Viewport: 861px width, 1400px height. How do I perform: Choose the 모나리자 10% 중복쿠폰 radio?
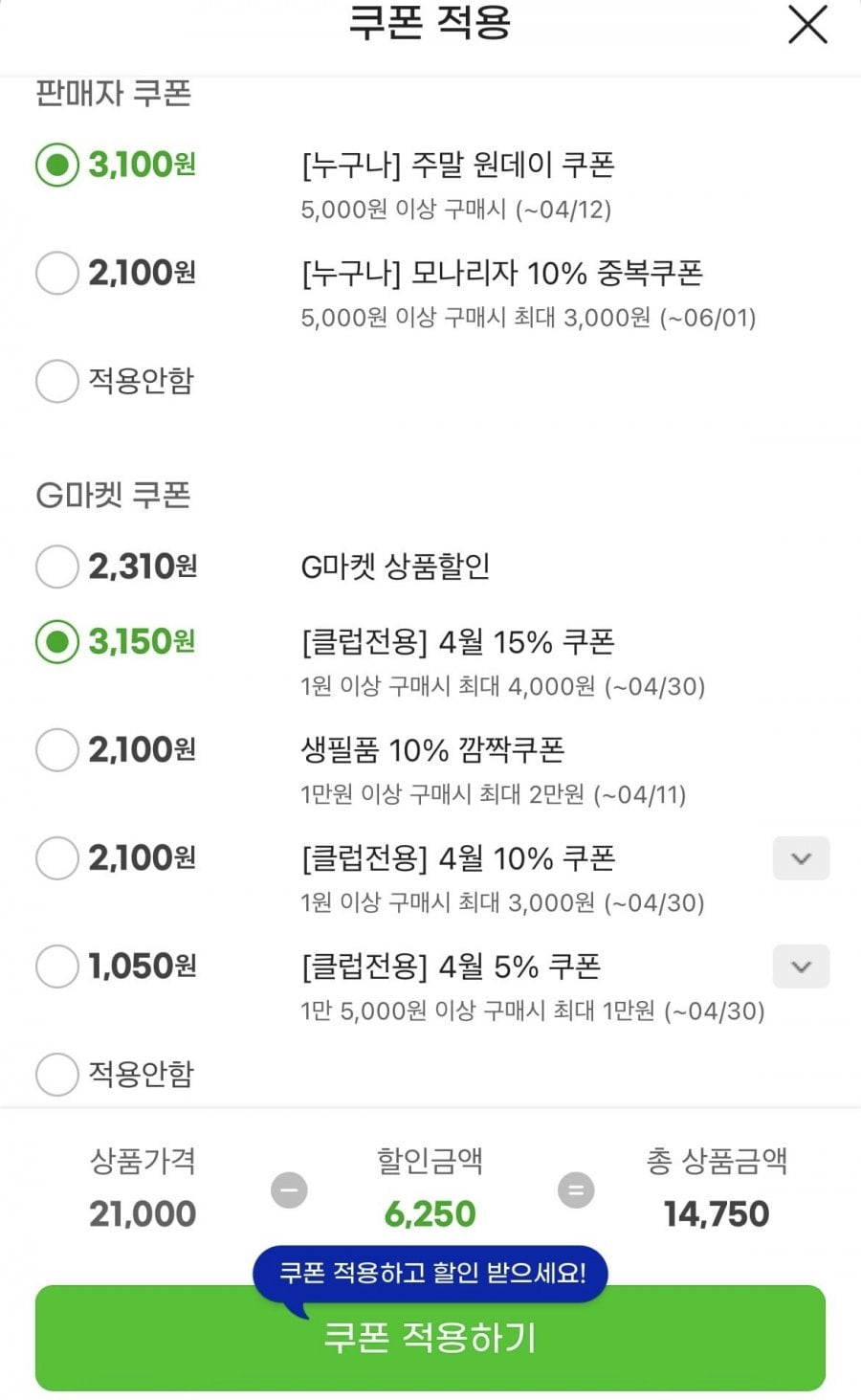pos(56,273)
